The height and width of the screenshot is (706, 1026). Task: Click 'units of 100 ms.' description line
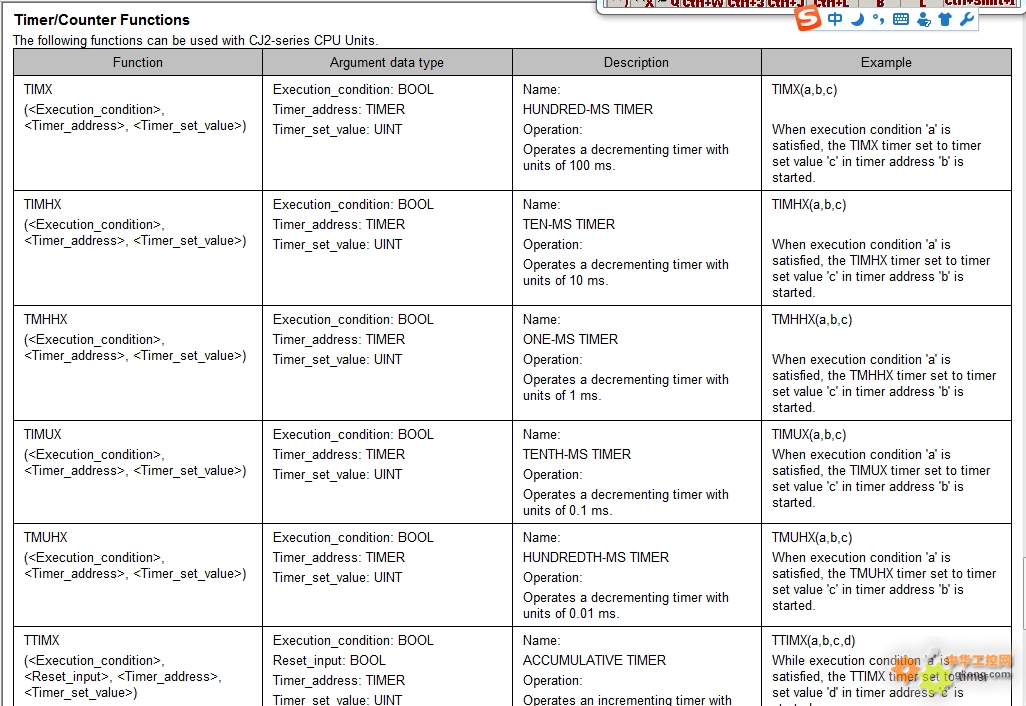coord(569,166)
